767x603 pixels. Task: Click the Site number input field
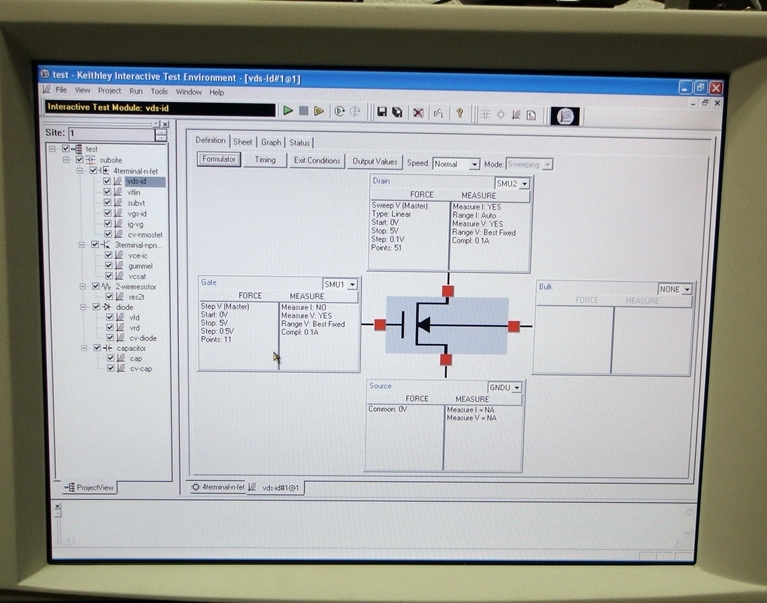point(111,133)
